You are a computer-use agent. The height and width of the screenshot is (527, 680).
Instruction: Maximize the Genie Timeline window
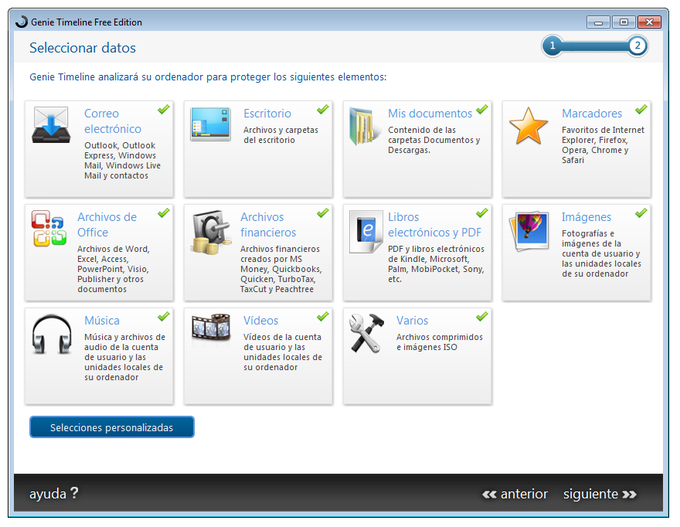pyautogui.click(x=624, y=22)
